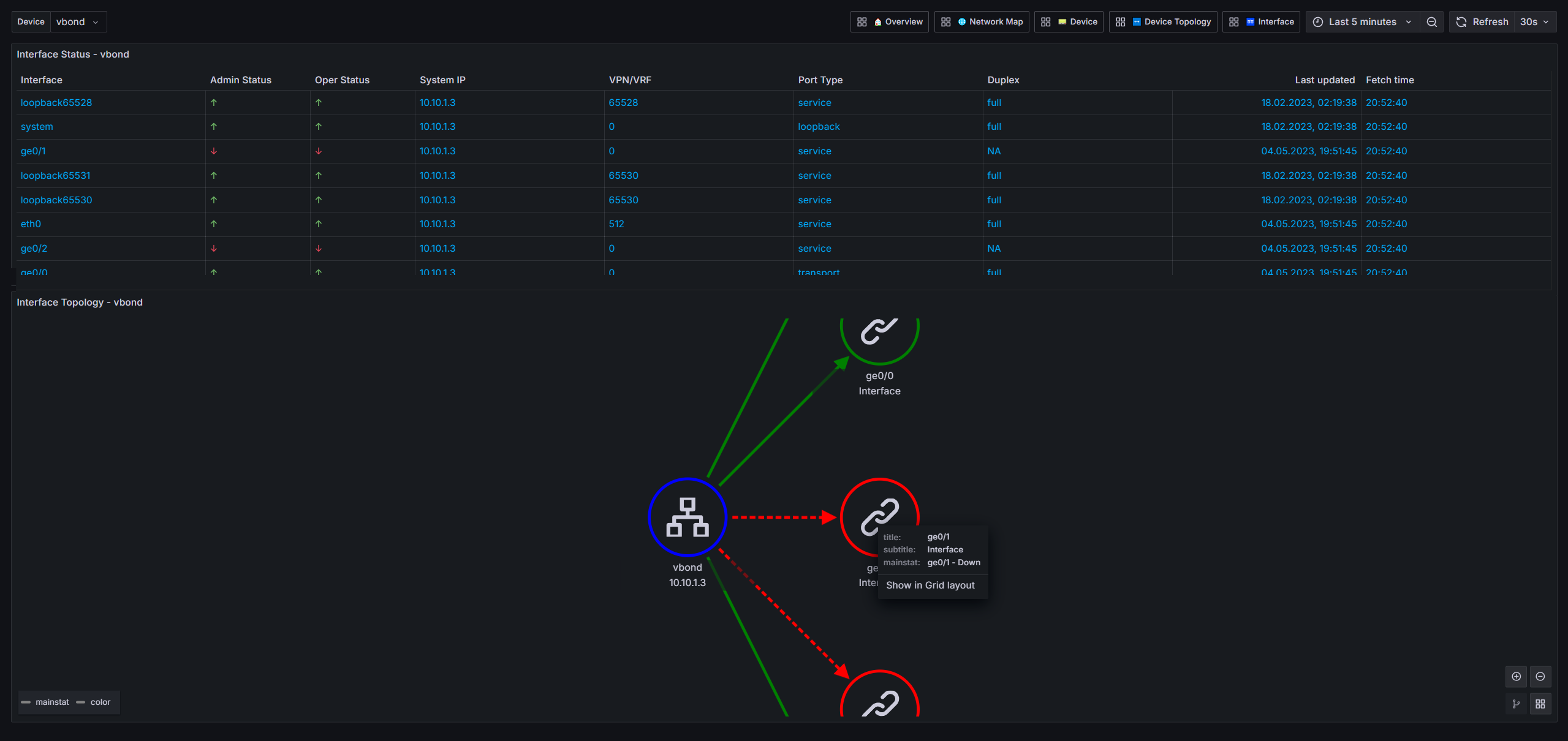Viewport: 1568px width, 741px height.
Task: Click the loopback65531 interface link
Action: click(55, 176)
